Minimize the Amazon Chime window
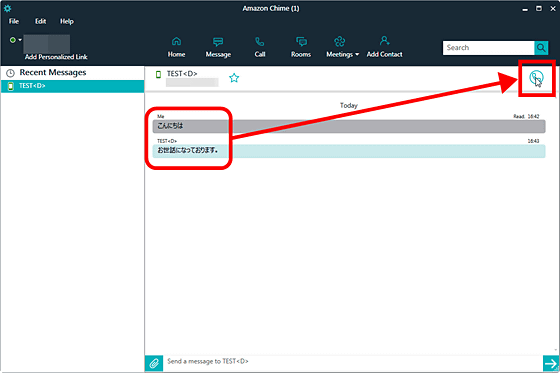The height and width of the screenshot is (373, 560). [525, 9]
